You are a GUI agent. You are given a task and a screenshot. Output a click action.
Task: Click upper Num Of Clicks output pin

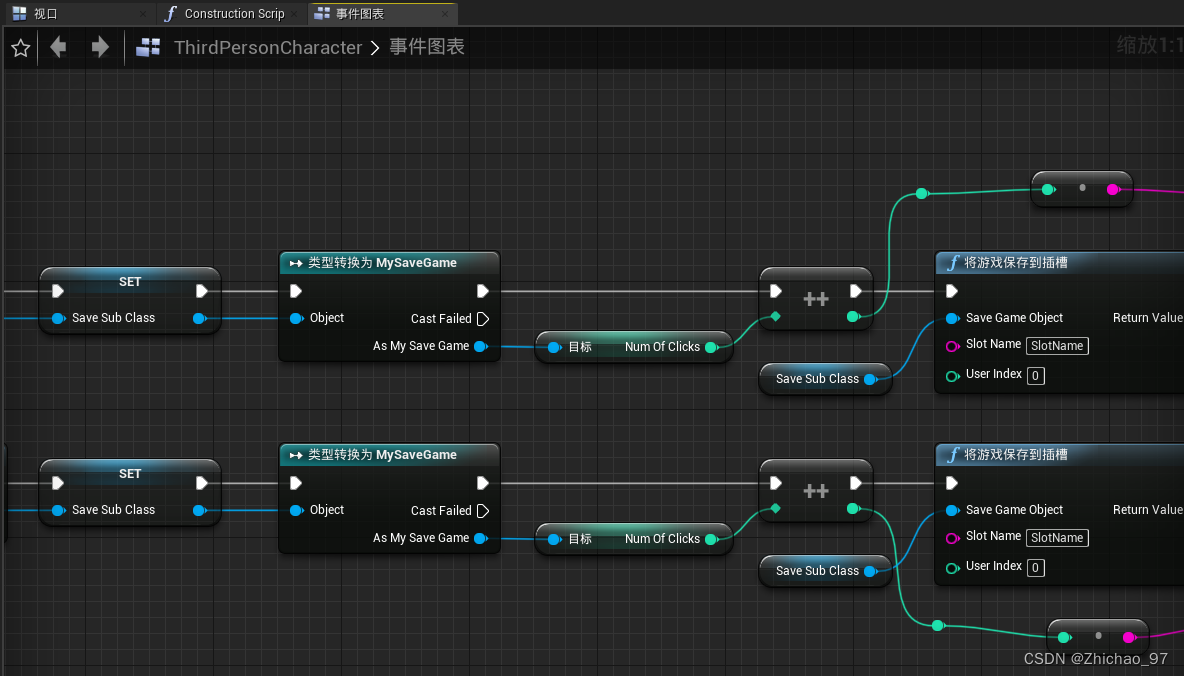tap(711, 347)
